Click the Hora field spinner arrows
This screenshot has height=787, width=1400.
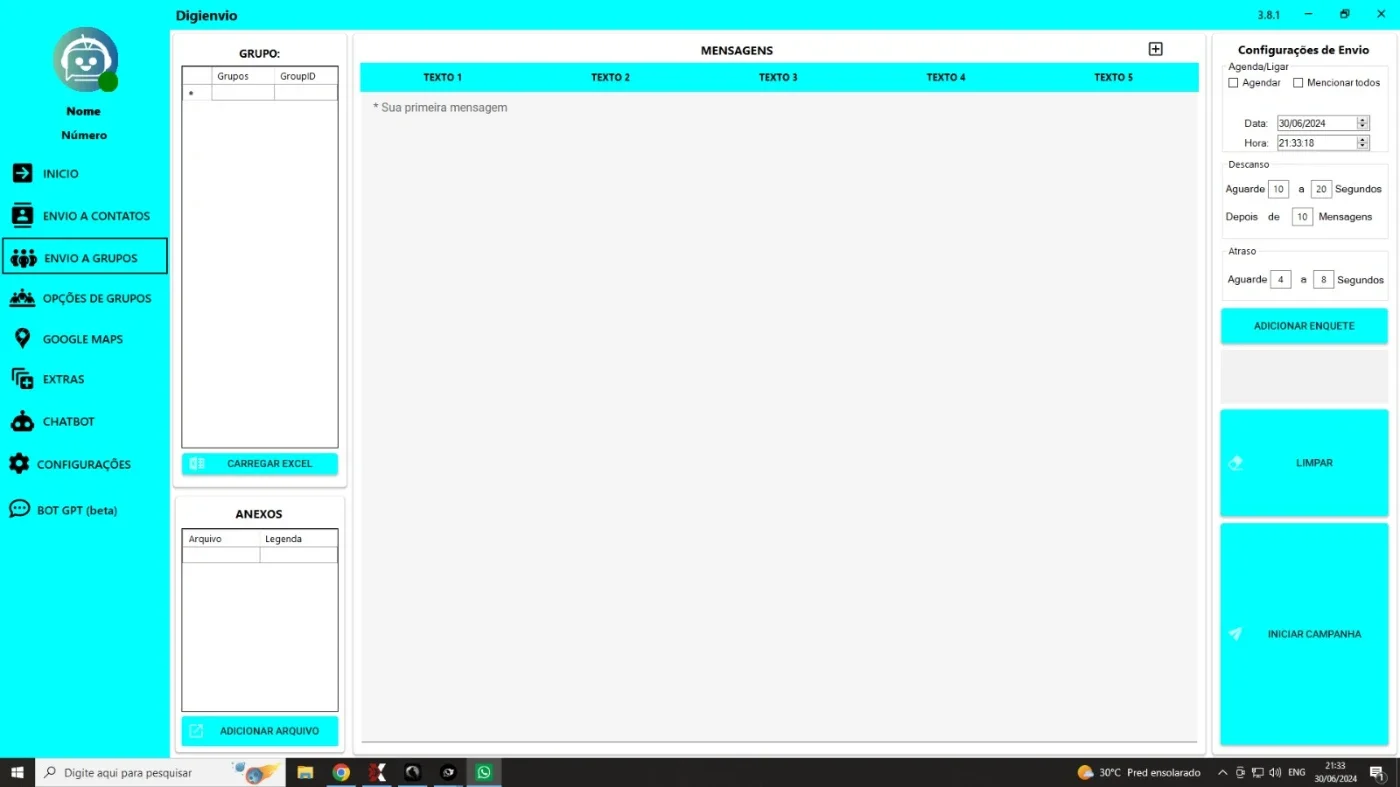click(1363, 143)
